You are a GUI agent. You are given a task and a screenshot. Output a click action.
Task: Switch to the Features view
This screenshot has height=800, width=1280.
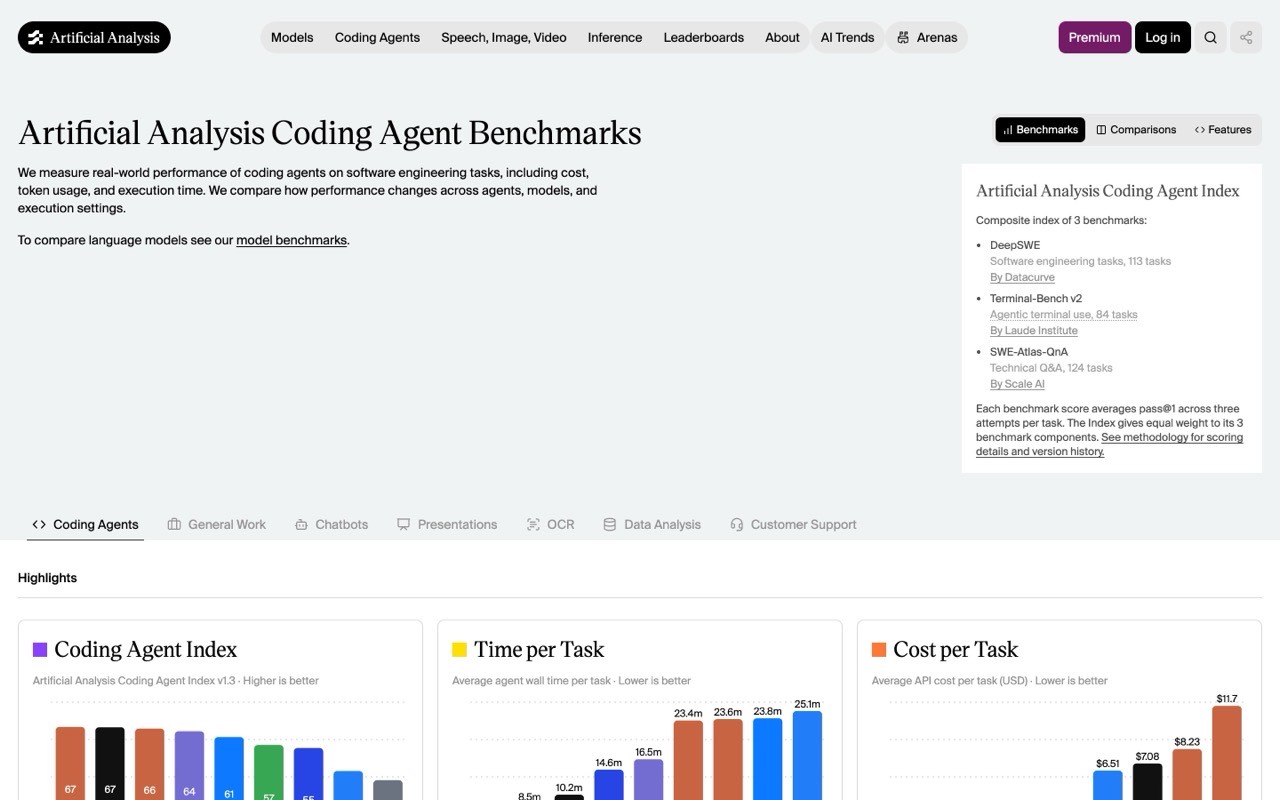coord(1223,130)
